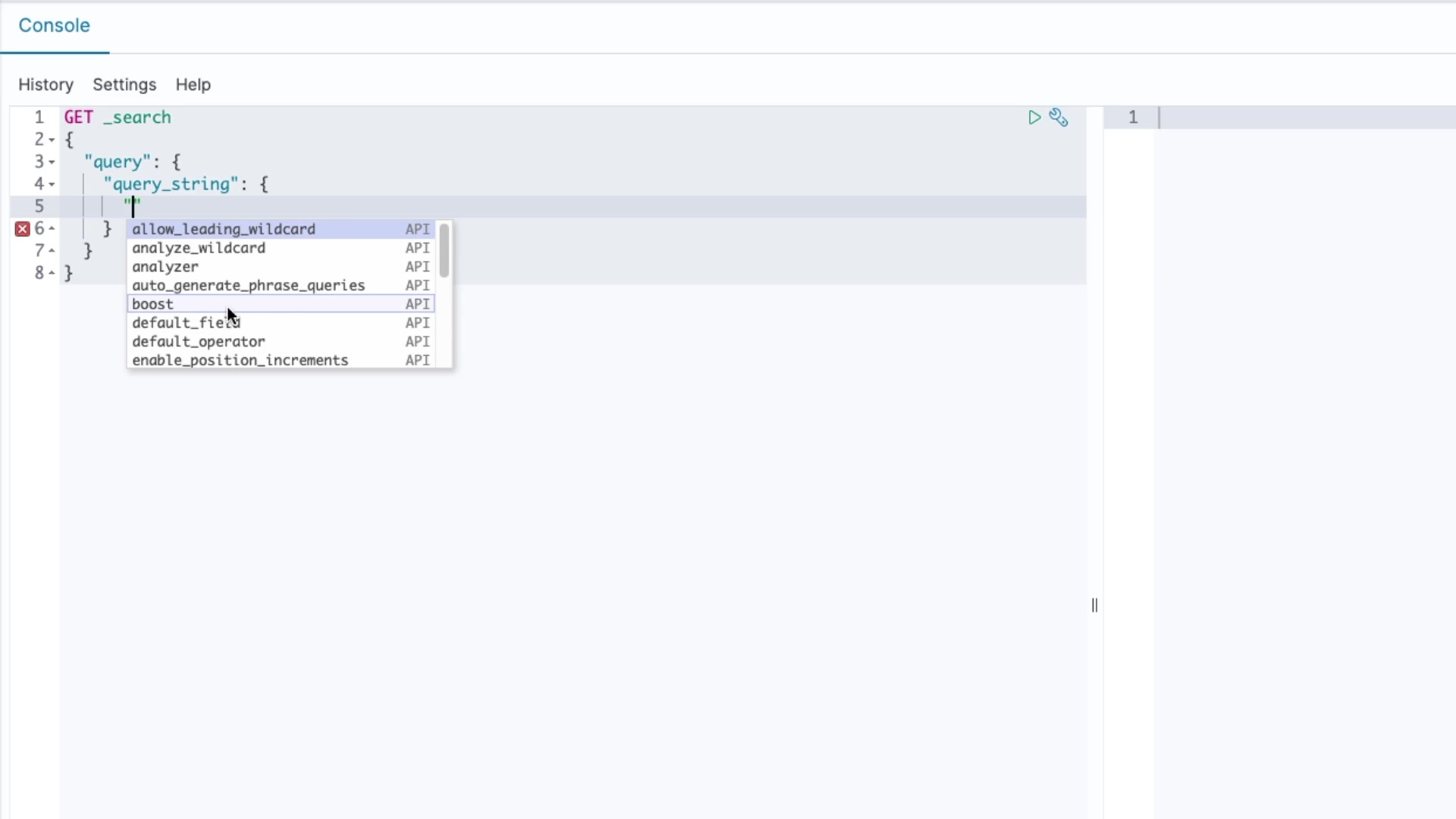
Task: Click fold arrow beside line 8
Action: pos(52,273)
